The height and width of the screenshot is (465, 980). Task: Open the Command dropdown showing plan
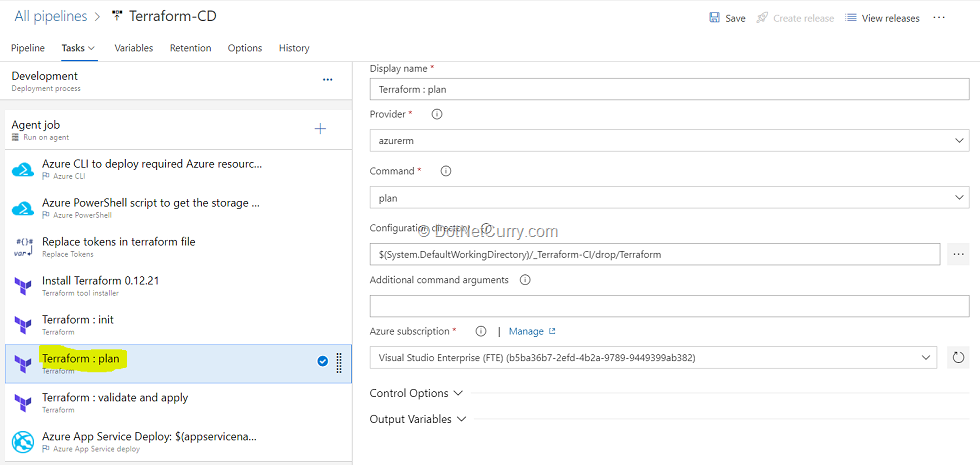point(669,198)
